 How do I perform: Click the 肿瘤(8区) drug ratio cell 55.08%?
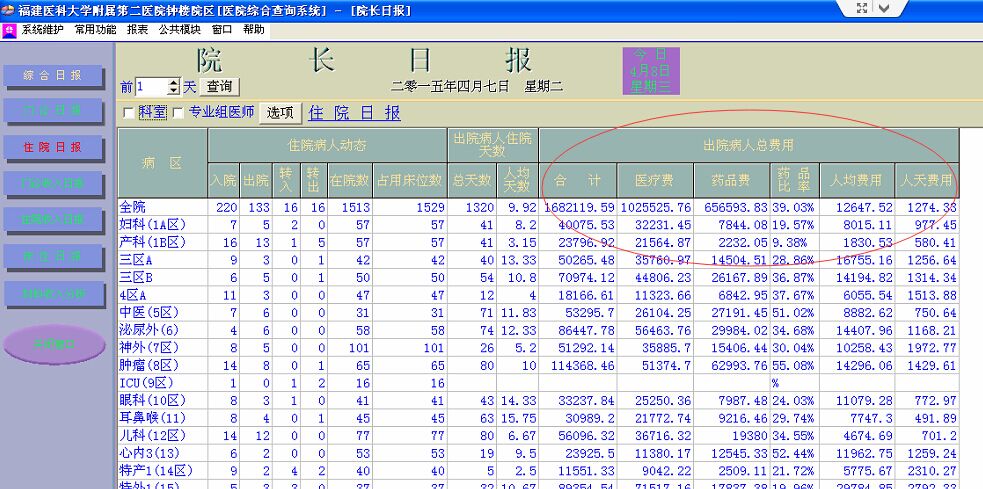(x=793, y=365)
